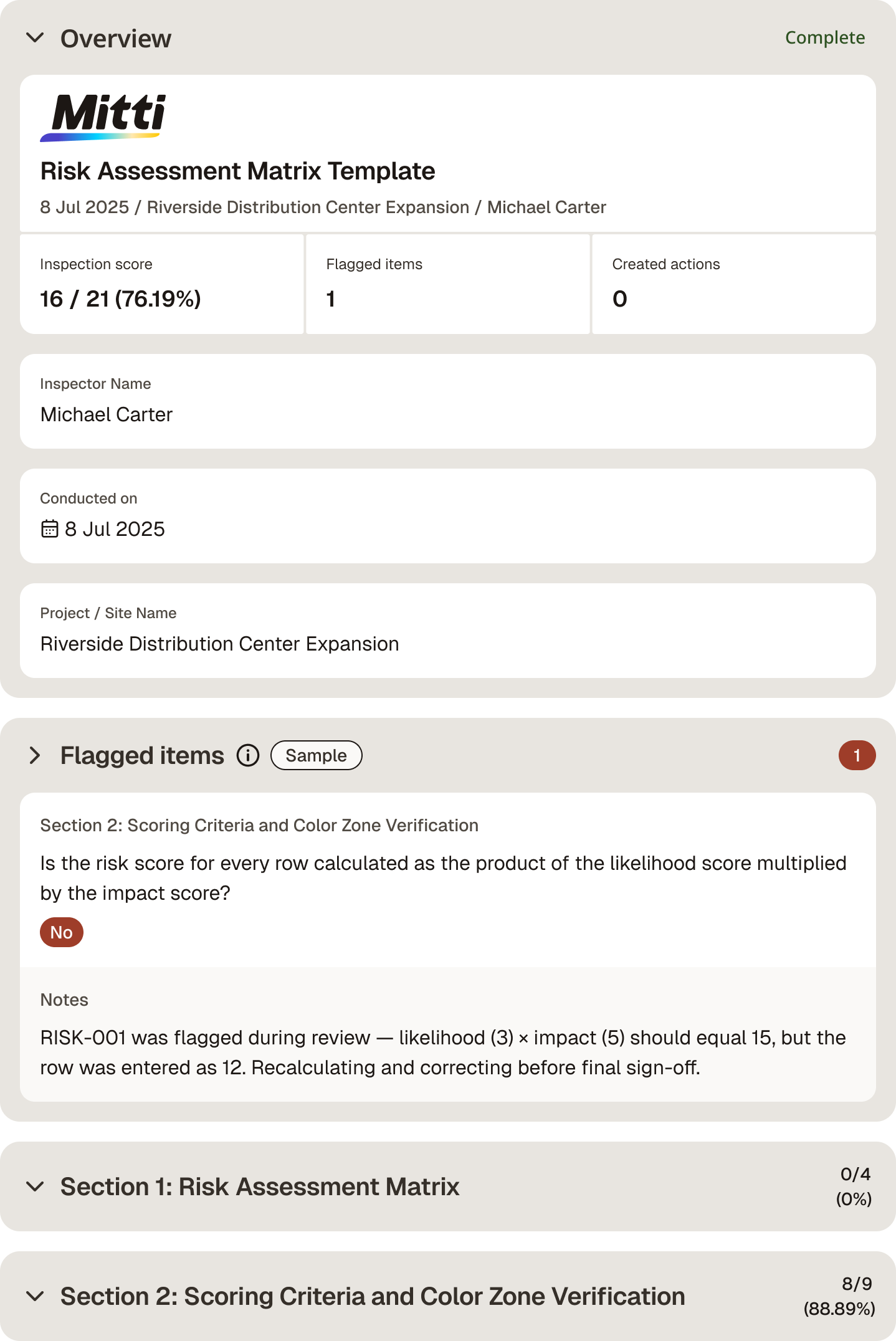Open the Inspection score card
This screenshot has height=1341, width=896.
pos(162,284)
